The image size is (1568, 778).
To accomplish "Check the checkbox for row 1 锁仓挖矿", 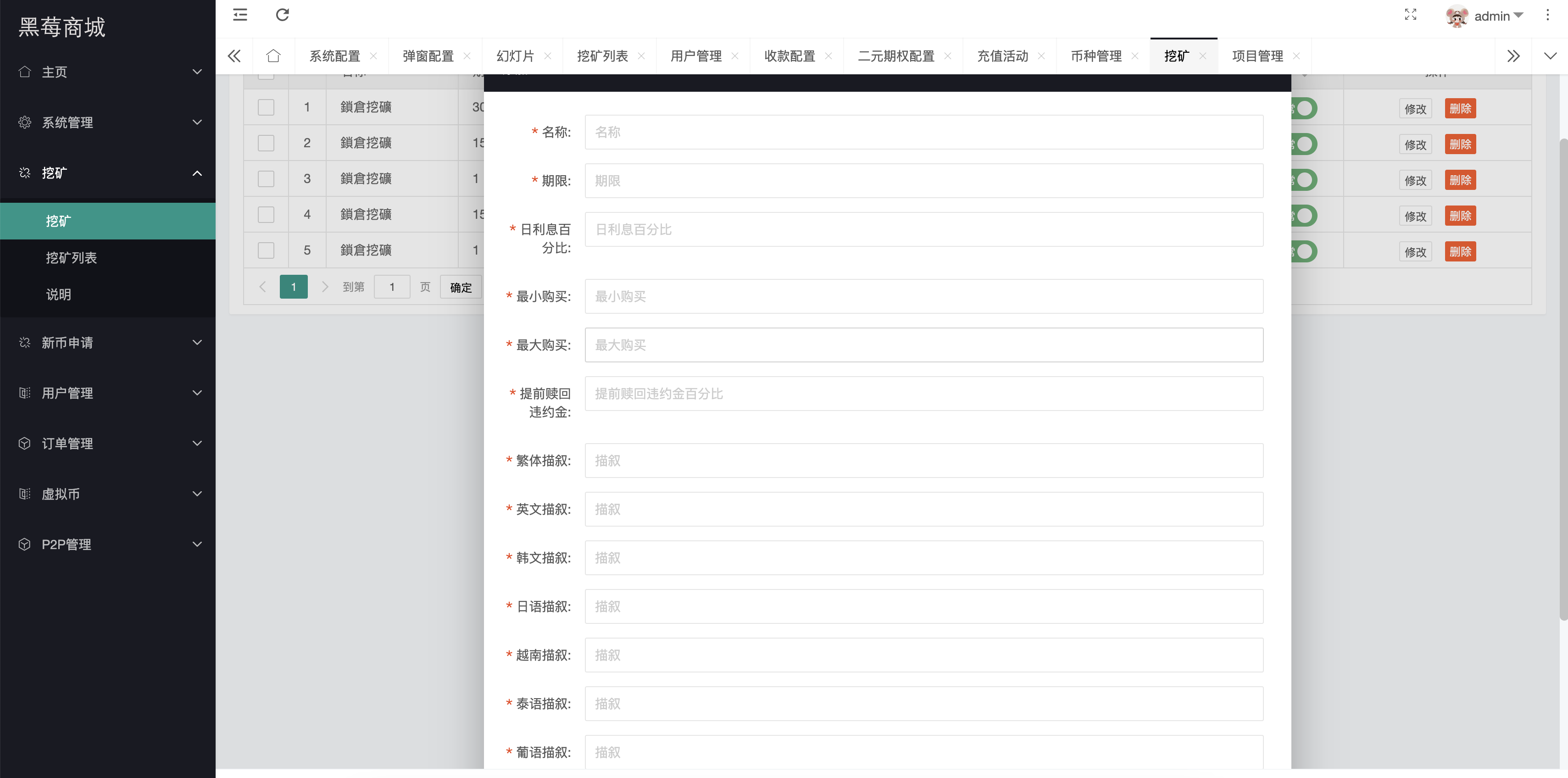I will click(266, 106).
